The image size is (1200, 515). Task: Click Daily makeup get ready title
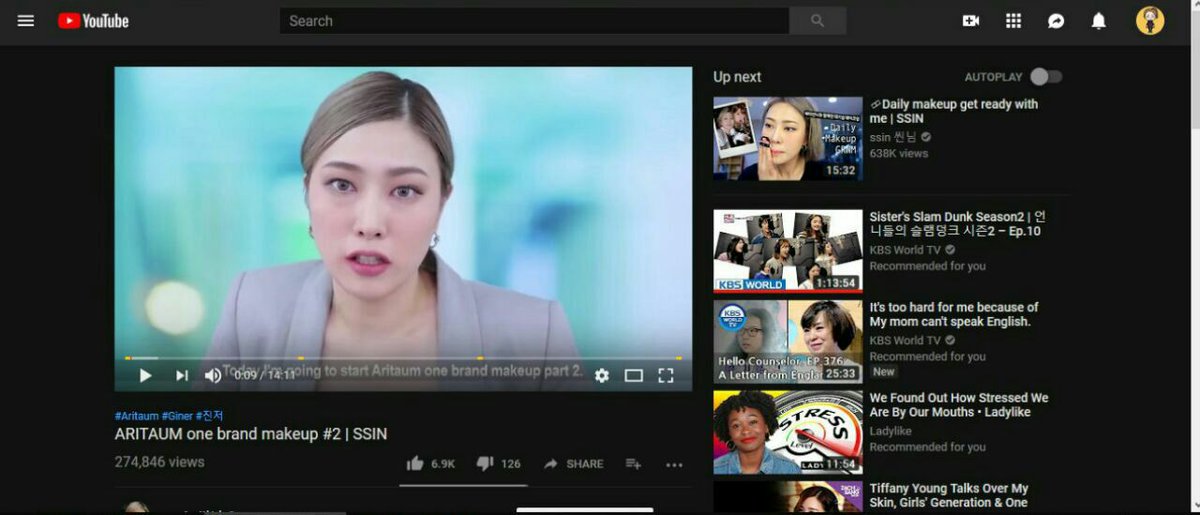954,111
